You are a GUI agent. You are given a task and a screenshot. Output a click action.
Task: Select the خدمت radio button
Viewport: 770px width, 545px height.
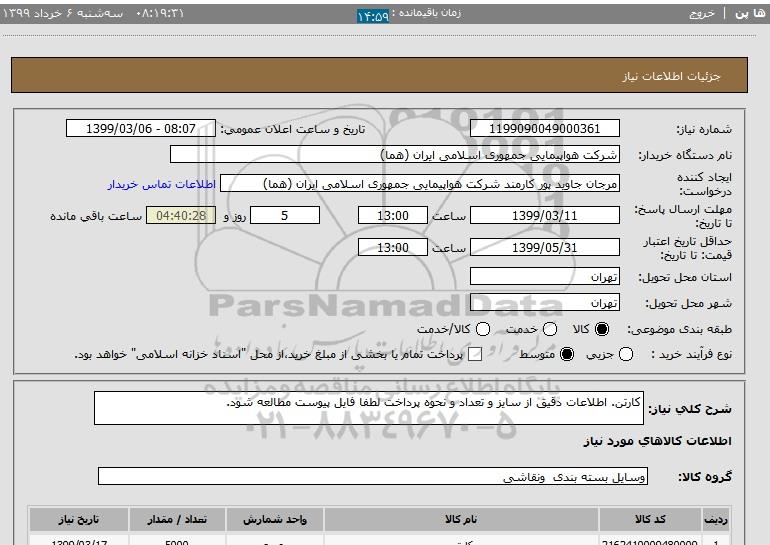point(550,329)
